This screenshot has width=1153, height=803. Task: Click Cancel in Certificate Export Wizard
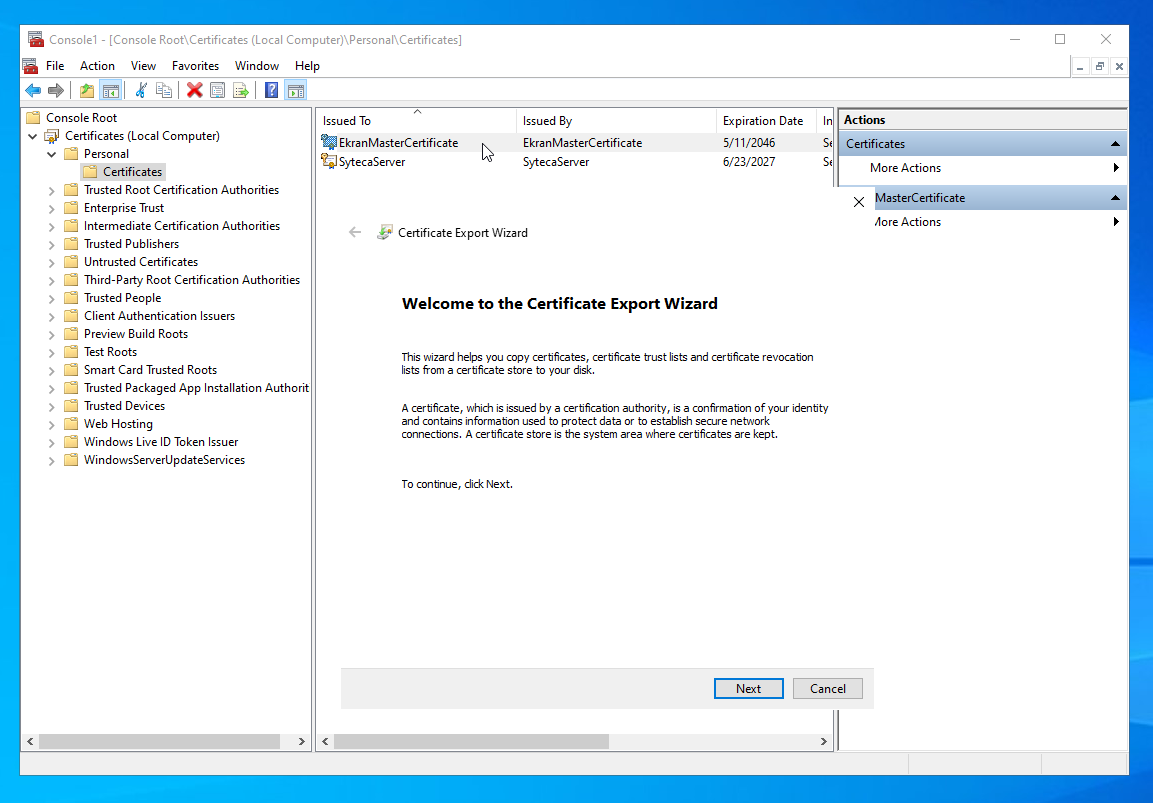827,688
